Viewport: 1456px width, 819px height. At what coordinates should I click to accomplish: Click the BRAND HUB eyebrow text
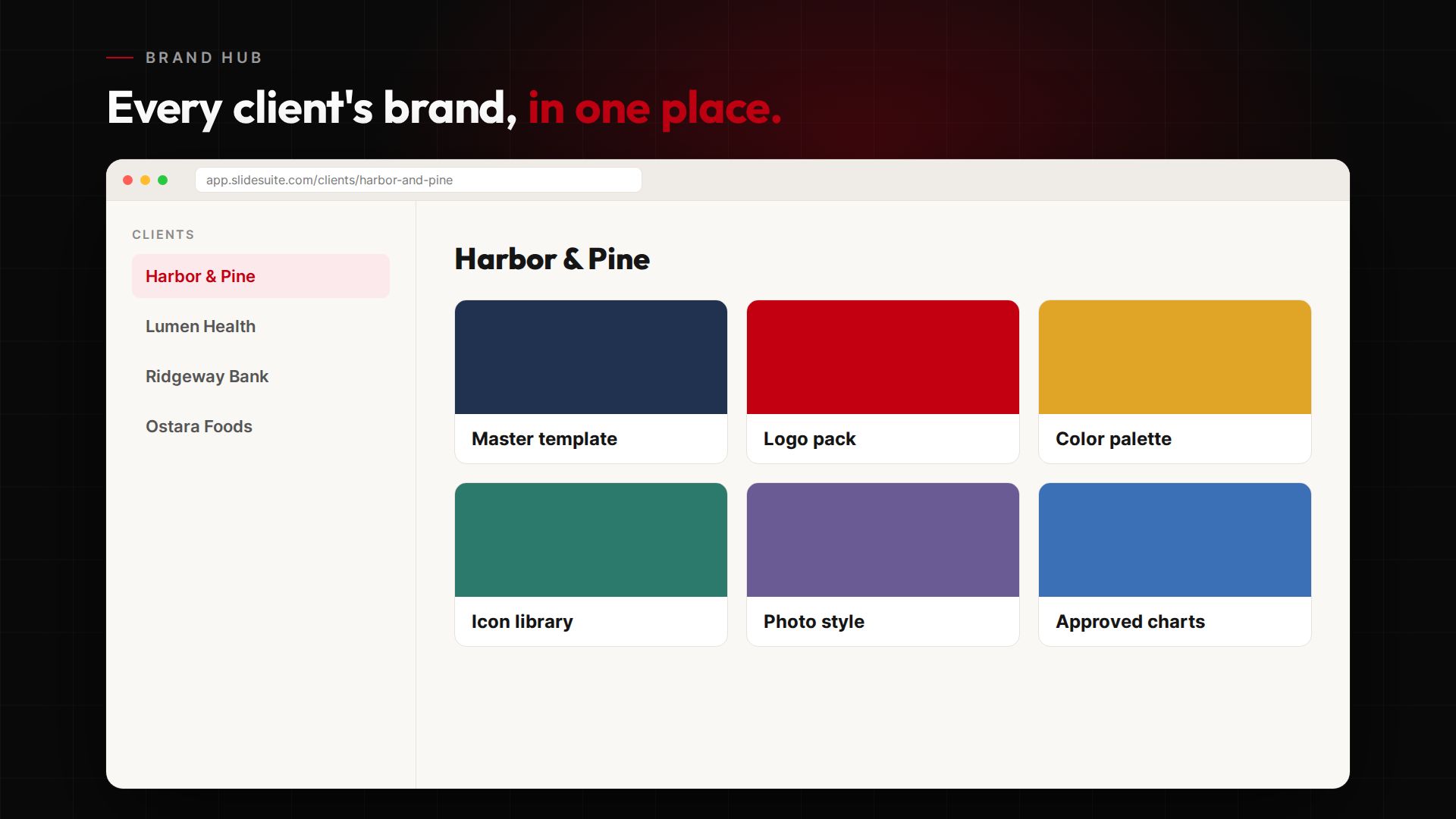pos(204,58)
